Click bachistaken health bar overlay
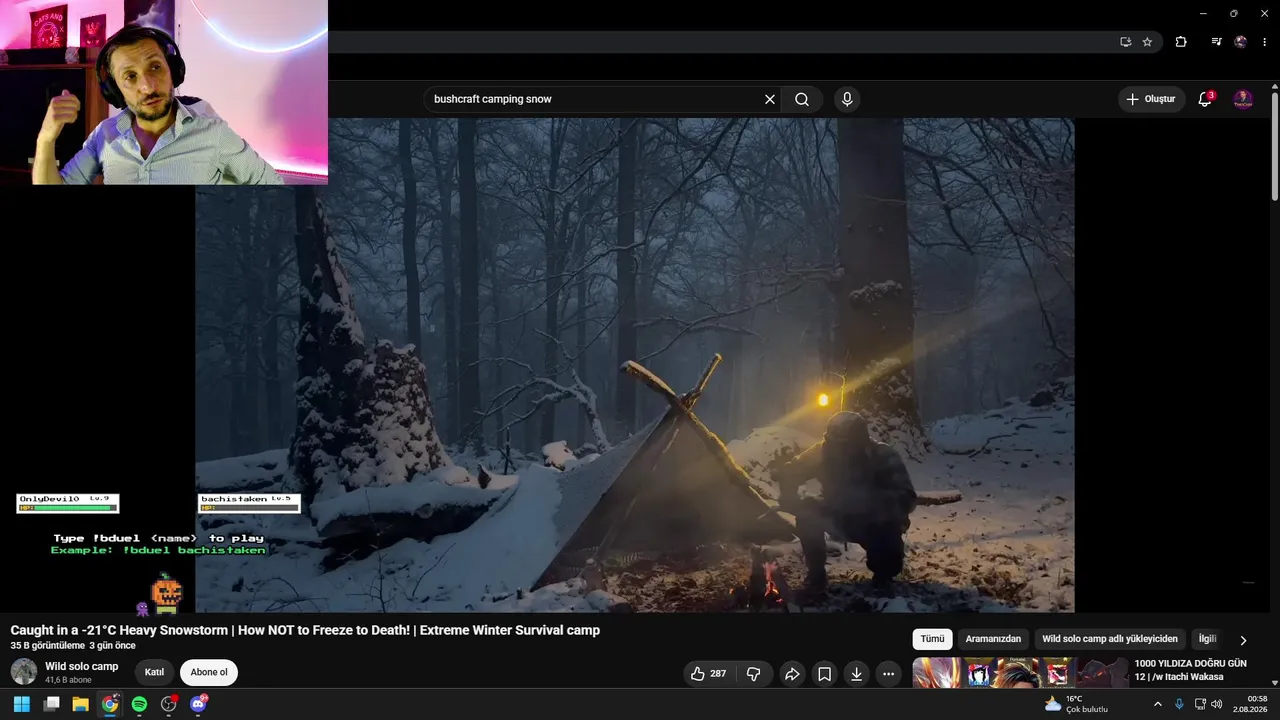This screenshot has width=1280, height=720. (x=249, y=503)
